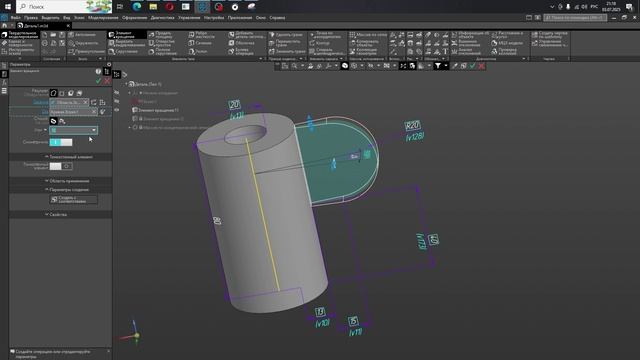Viewport: 640px width, 360px height.
Task: Run Проверка коллизий tool
Action: [504, 51]
